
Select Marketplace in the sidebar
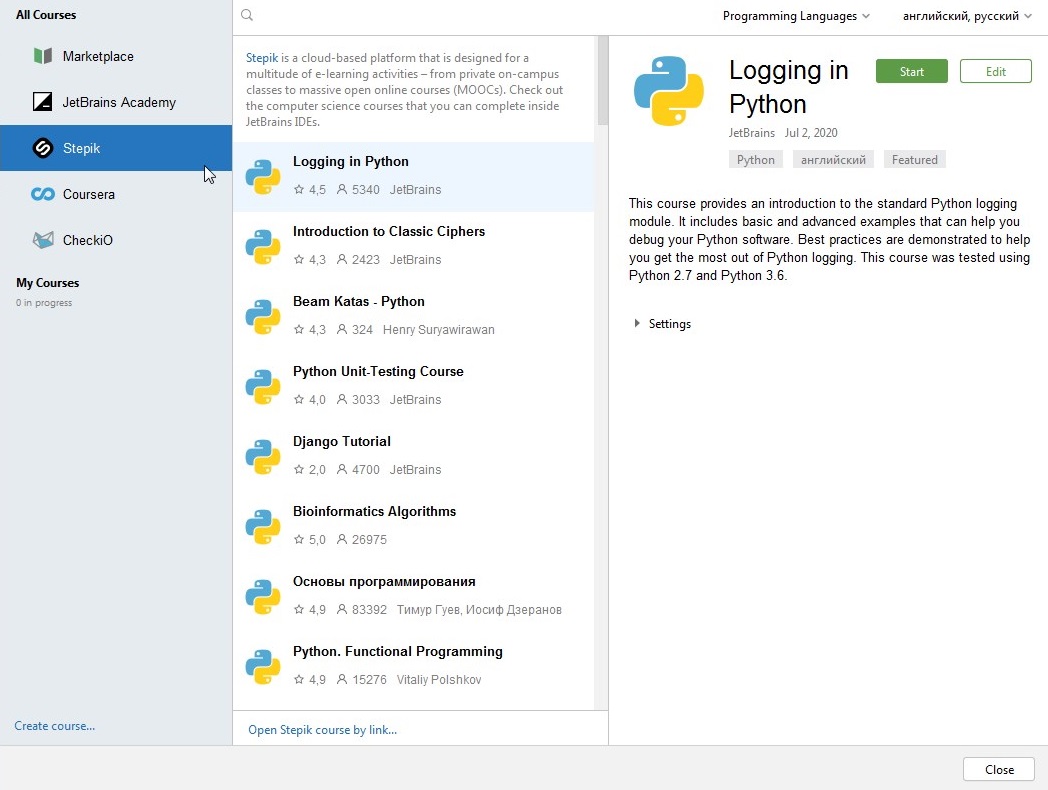[116, 56]
